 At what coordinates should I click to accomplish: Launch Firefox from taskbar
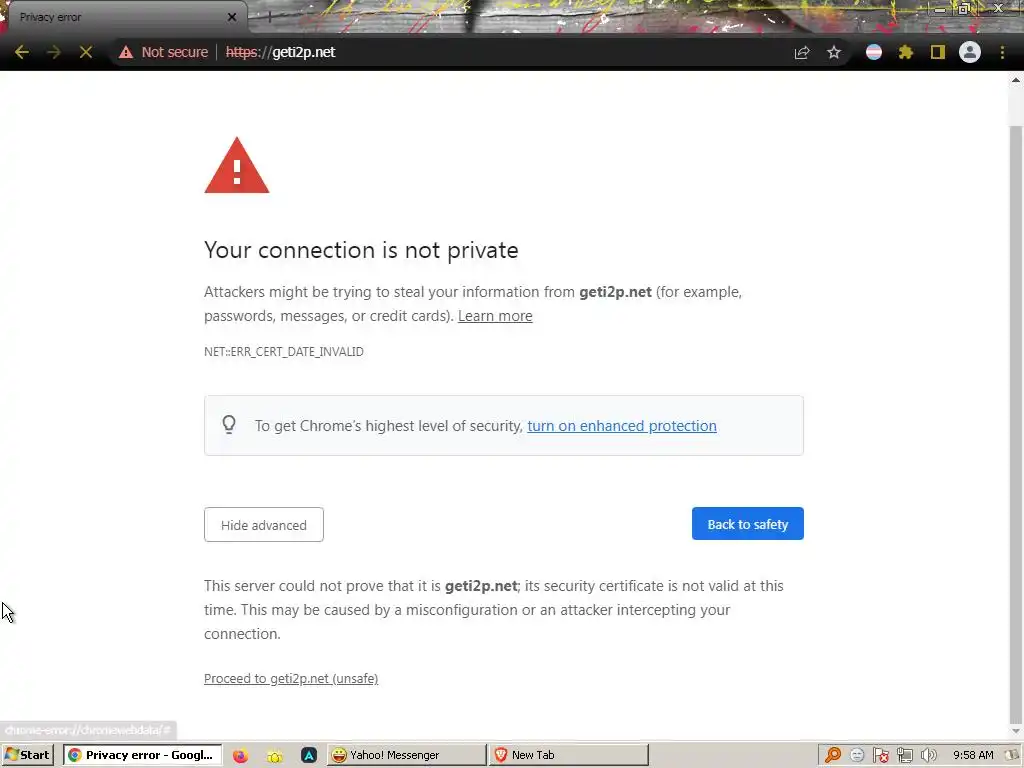[x=240, y=756]
